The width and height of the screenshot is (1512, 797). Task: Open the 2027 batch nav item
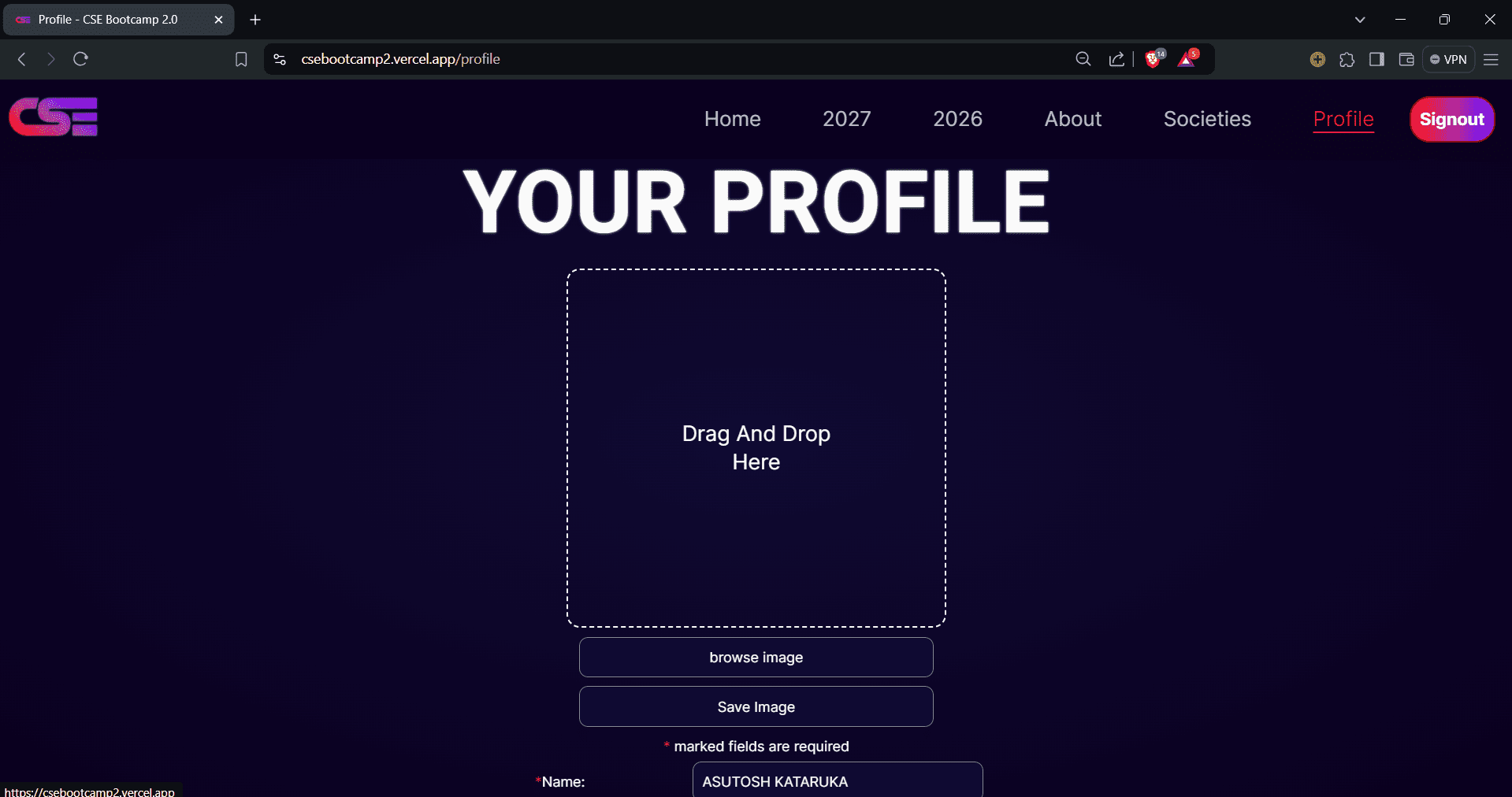pyautogui.click(x=847, y=119)
